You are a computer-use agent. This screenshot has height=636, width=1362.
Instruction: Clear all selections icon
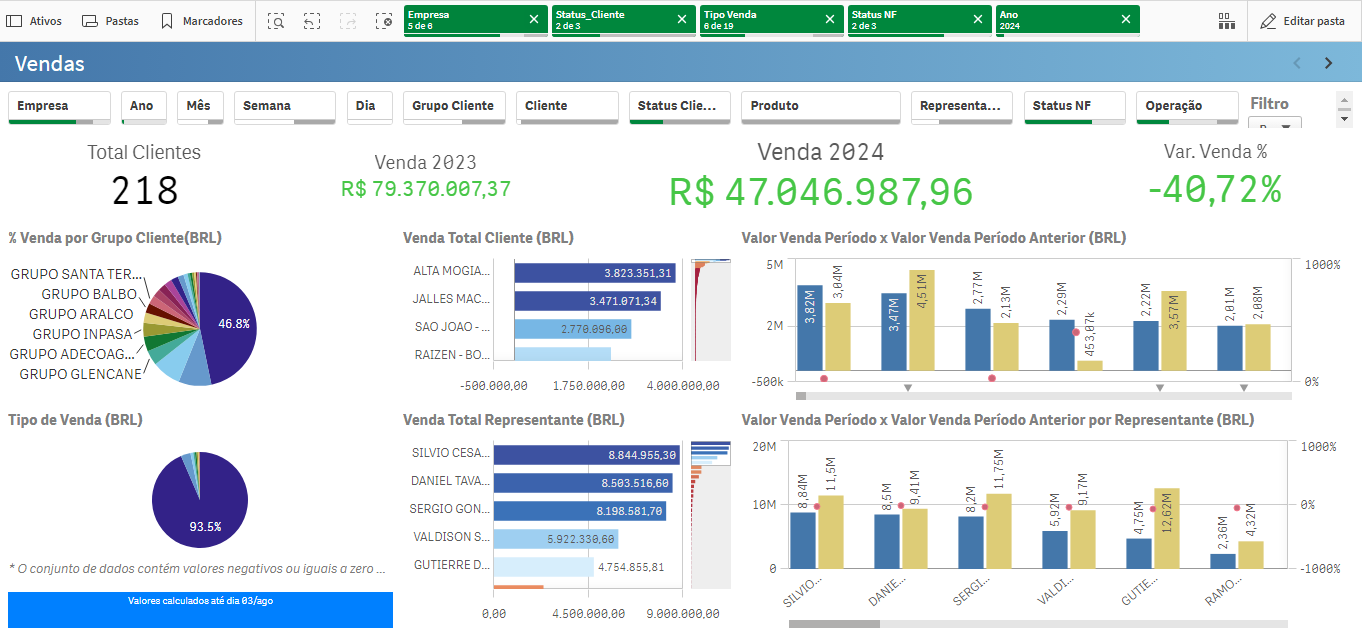(x=384, y=21)
